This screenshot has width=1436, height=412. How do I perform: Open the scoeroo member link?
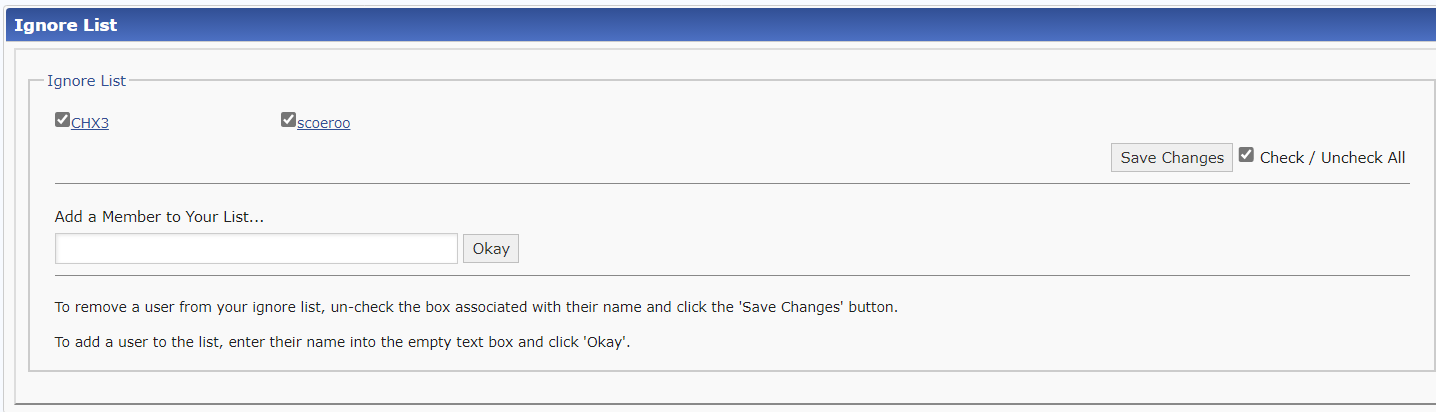[324, 123]
